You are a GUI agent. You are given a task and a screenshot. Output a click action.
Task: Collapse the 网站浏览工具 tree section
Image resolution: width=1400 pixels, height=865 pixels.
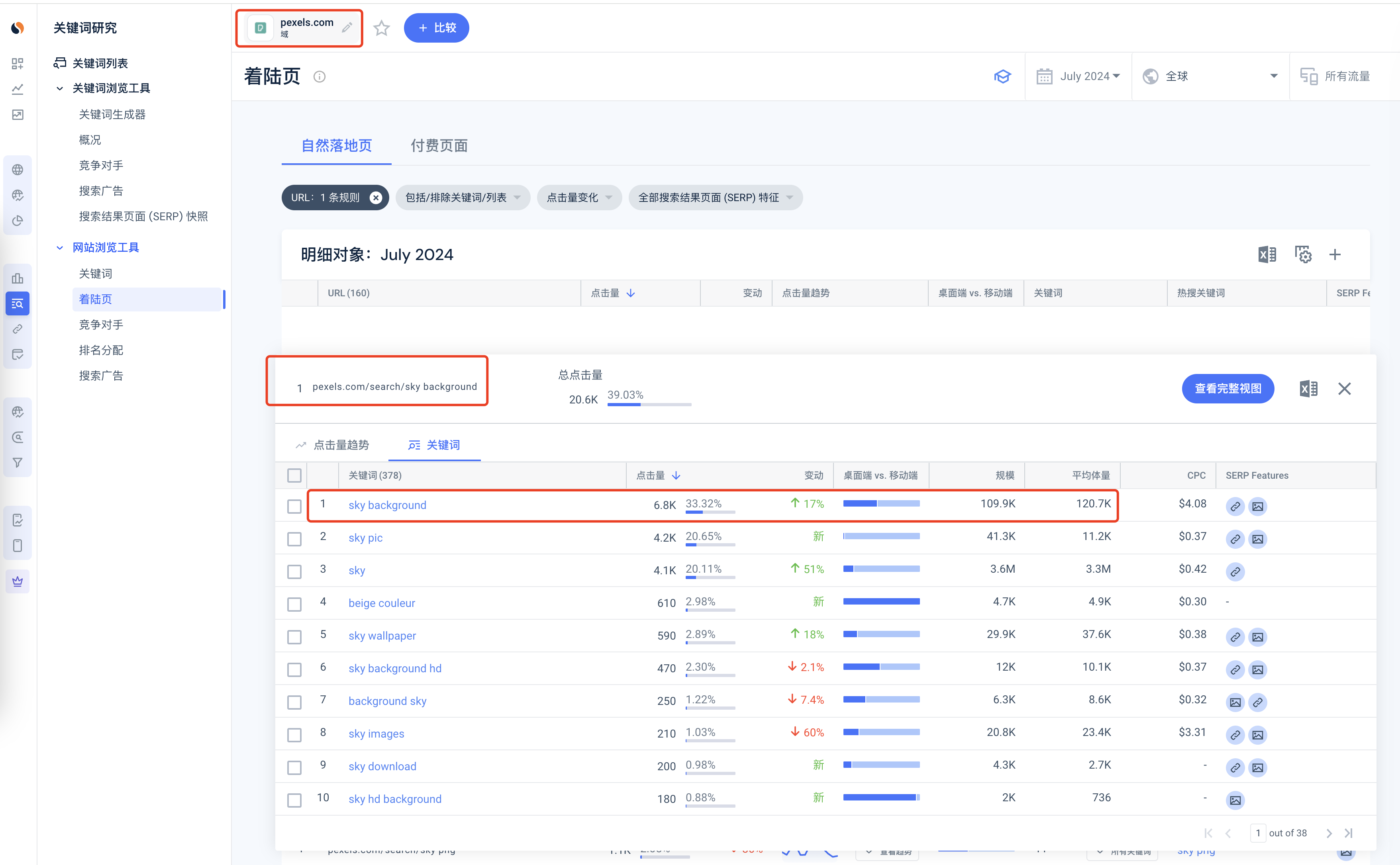(59, 248)
